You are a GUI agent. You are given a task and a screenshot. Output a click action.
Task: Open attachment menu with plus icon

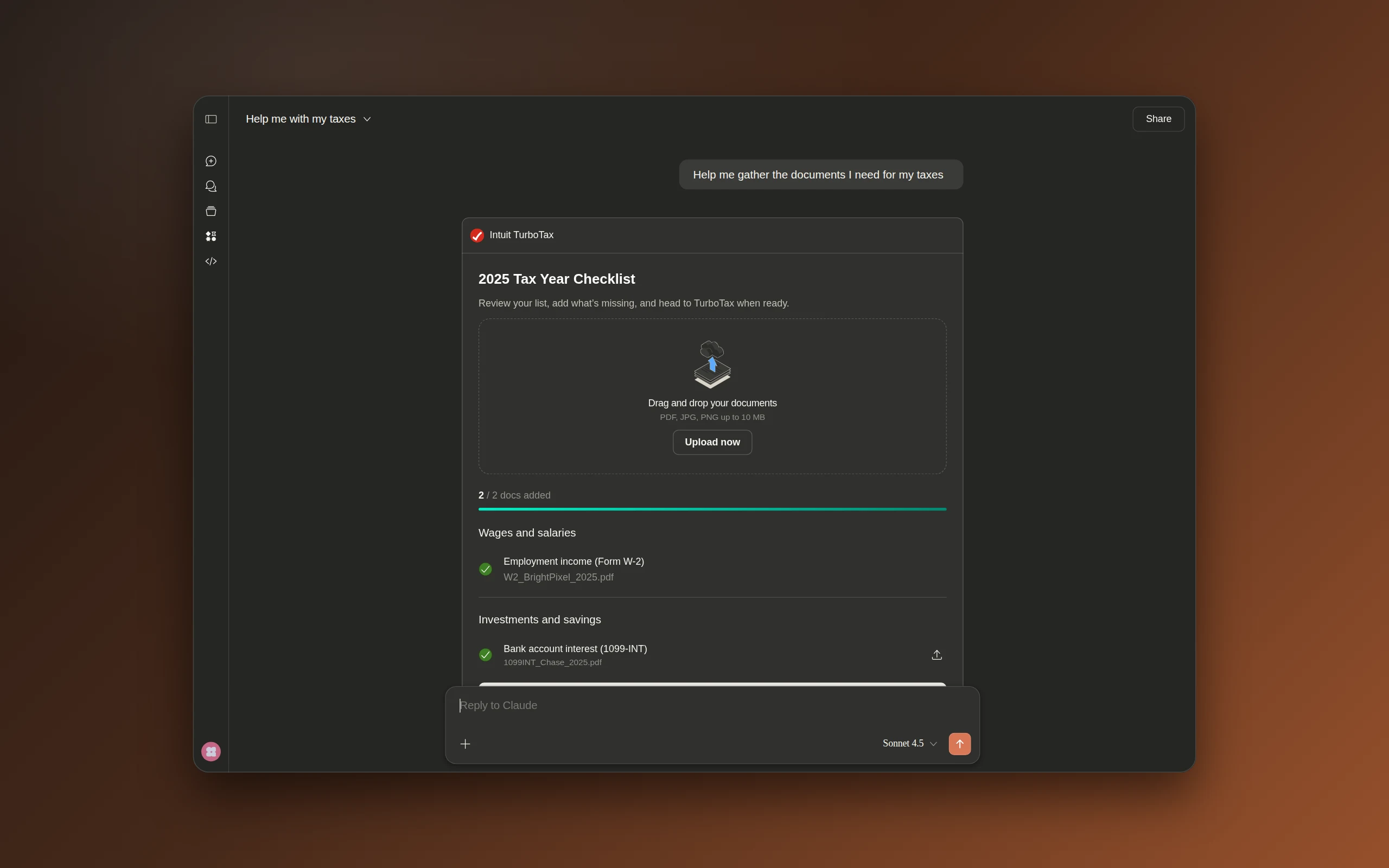(466, 744)
